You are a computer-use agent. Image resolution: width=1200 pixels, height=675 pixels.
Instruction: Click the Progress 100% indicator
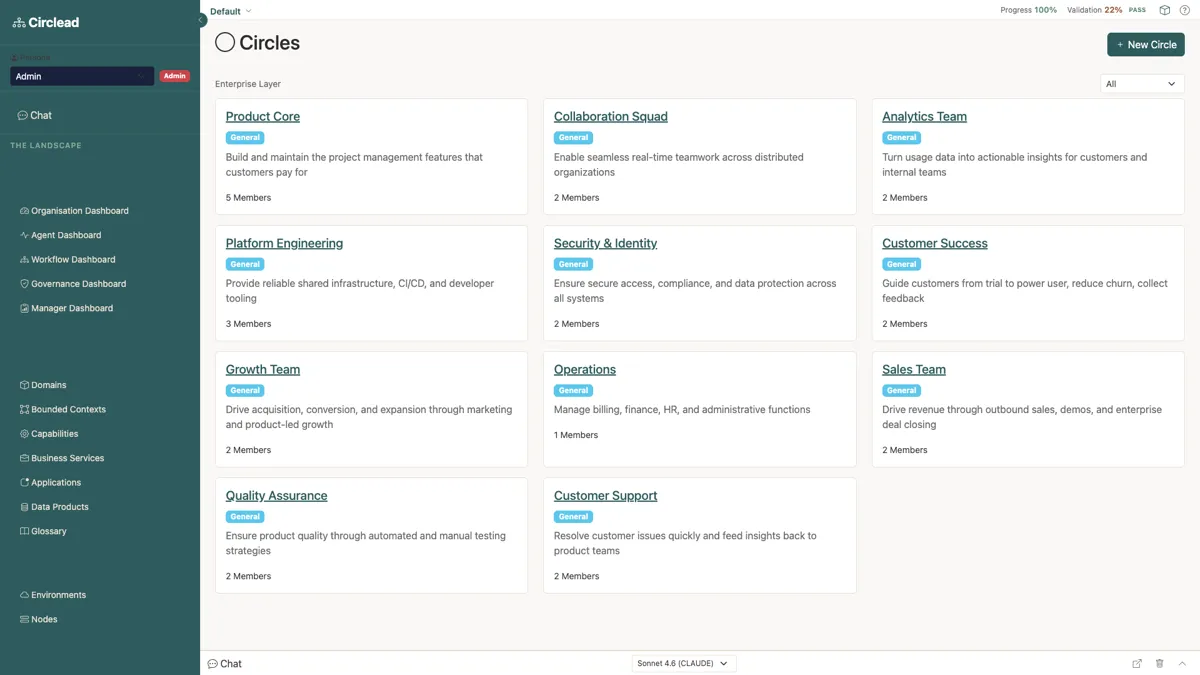pyautogui.click(x=1028, y=10)
